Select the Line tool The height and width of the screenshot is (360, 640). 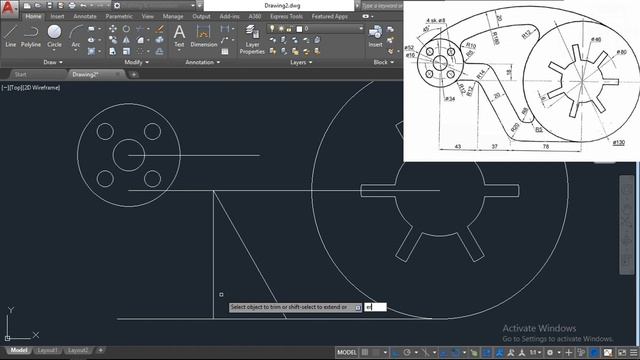(11, 36)
